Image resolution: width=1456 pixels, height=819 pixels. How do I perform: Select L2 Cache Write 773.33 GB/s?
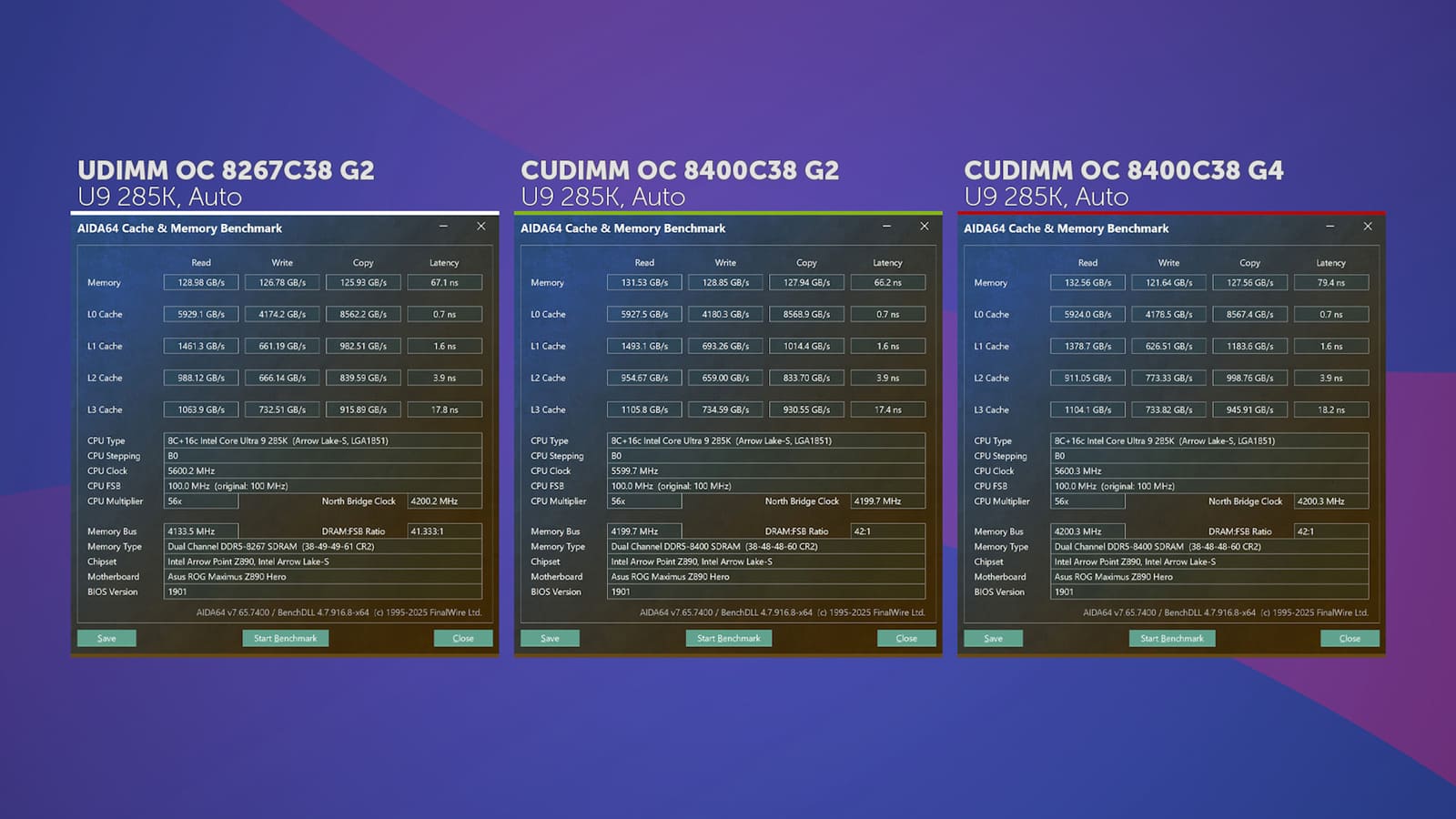pyautogui.click(x=1168, y=378)
